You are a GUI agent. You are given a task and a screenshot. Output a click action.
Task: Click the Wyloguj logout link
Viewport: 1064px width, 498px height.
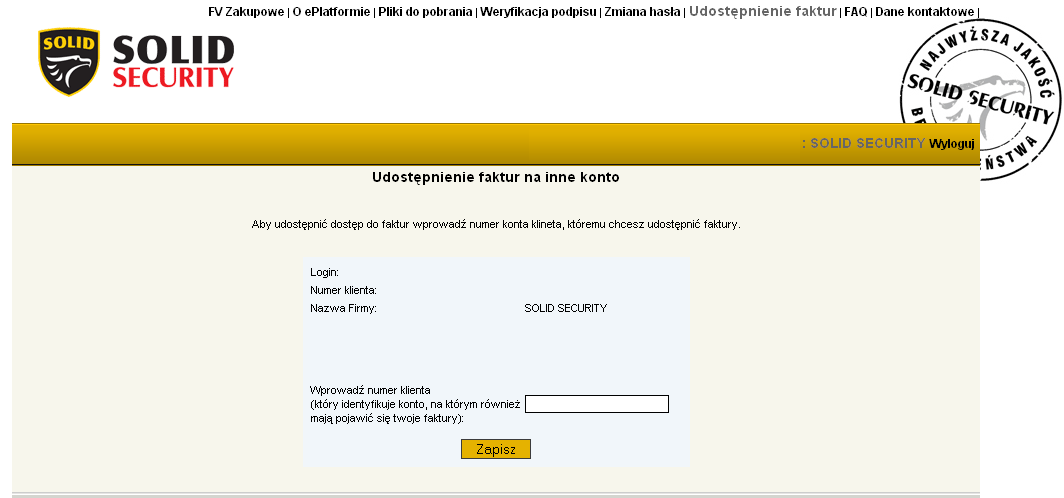[951, 144]
